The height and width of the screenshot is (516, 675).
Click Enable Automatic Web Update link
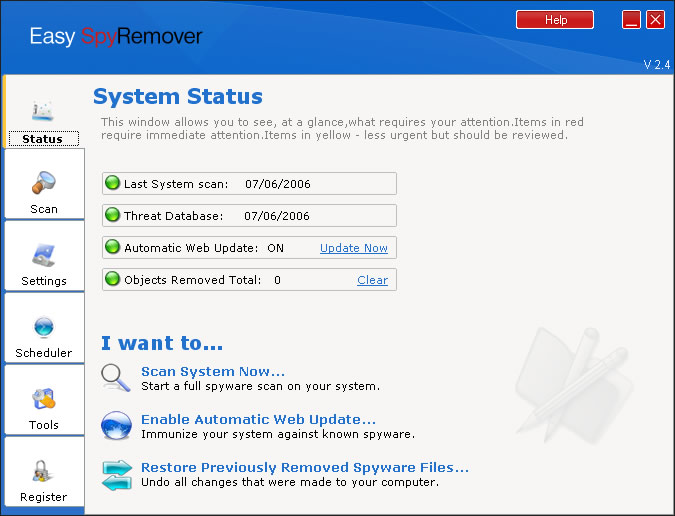pyautogui.click(x=258, y=420)
